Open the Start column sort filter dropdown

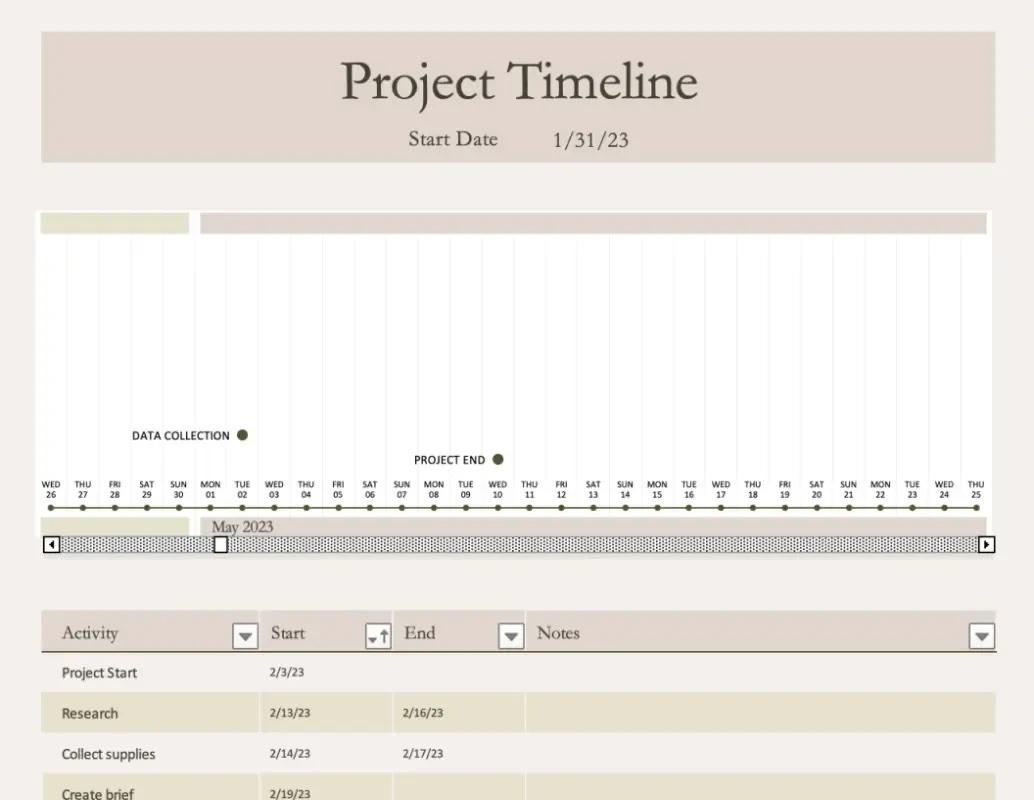pyautogui.click(x=378, y=636)
